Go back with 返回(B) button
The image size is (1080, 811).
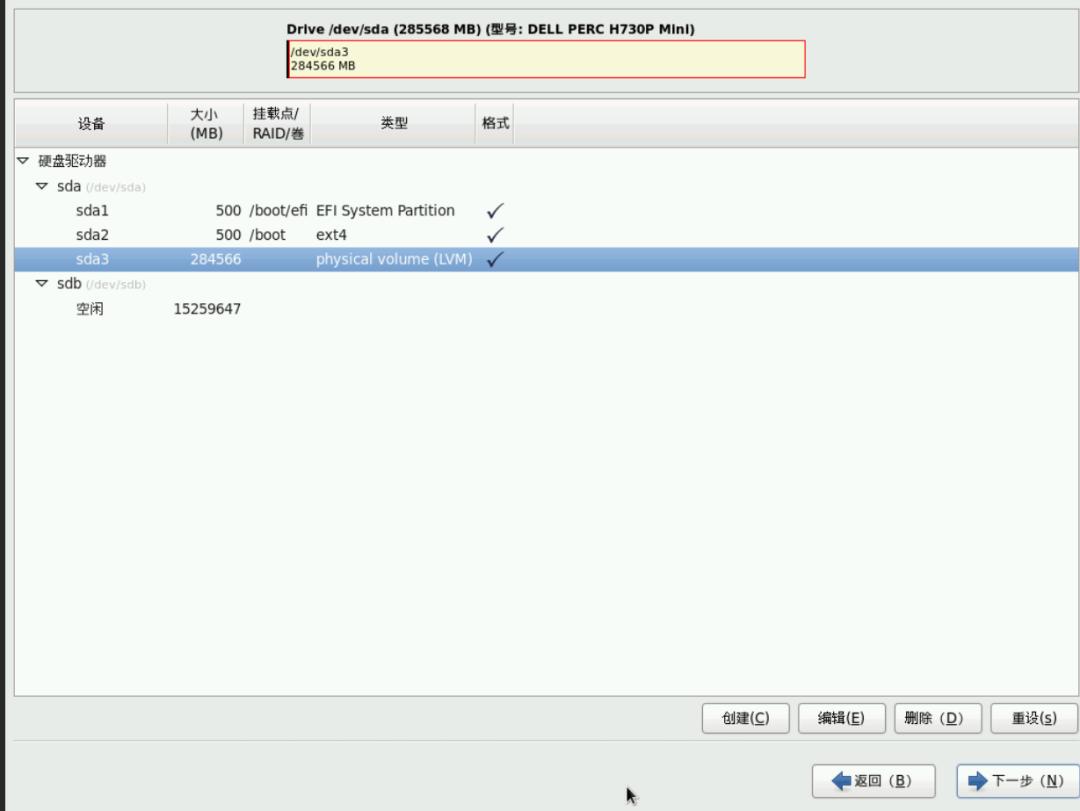[873, 781]
